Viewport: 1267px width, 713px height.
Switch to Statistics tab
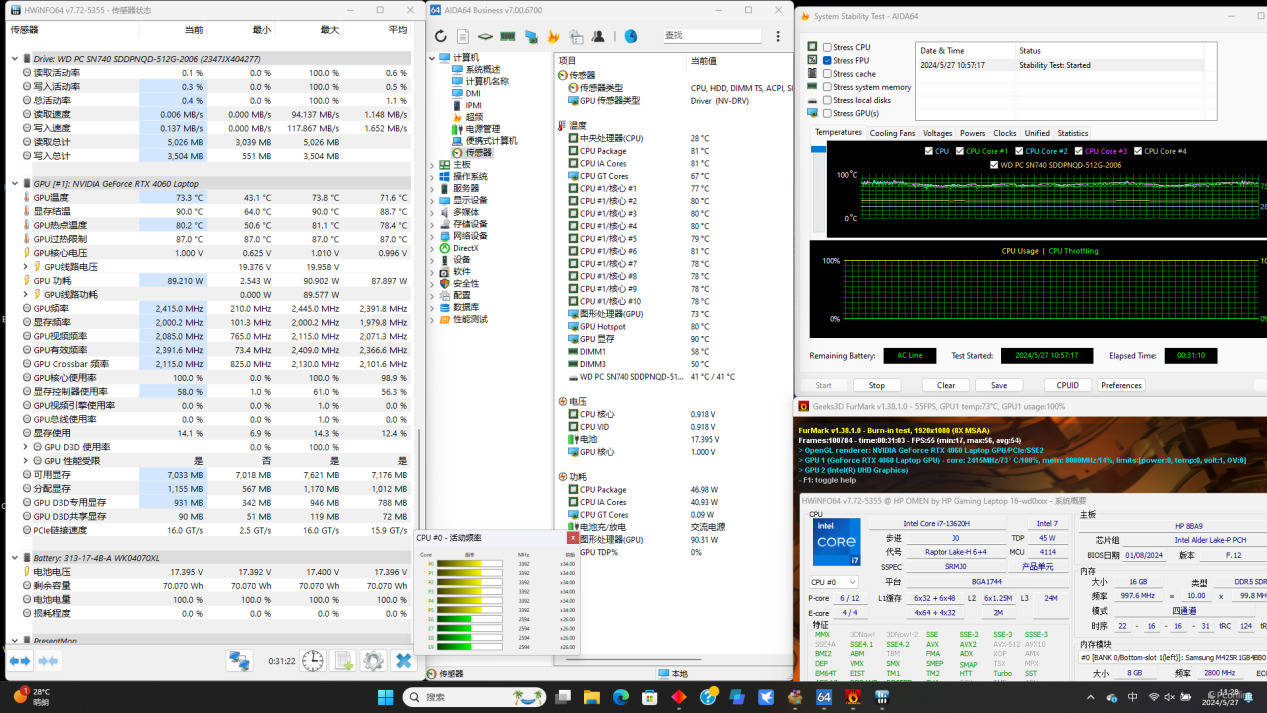(x=1073, y=133)
